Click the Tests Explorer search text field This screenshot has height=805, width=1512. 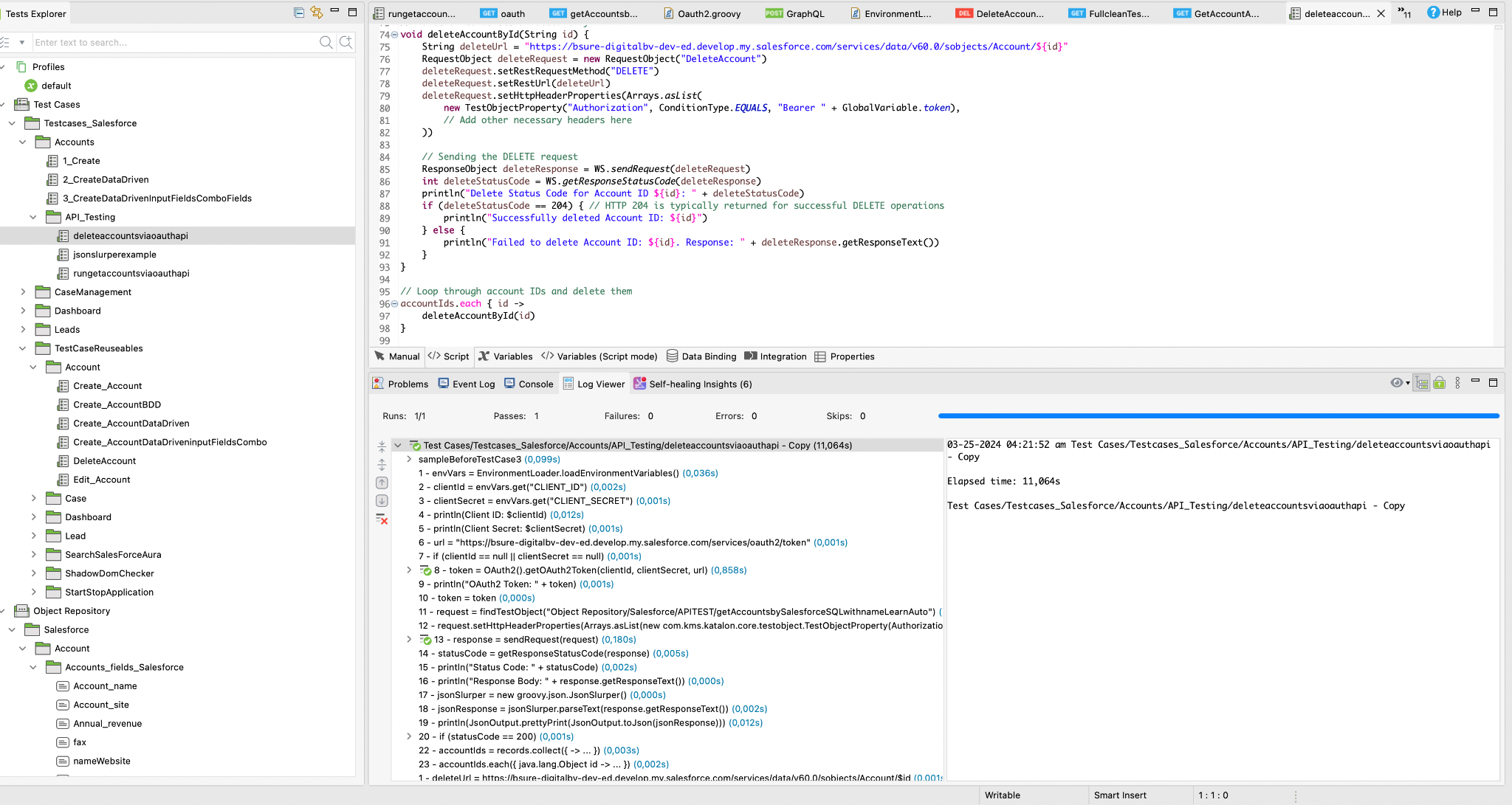coord(173,43)
